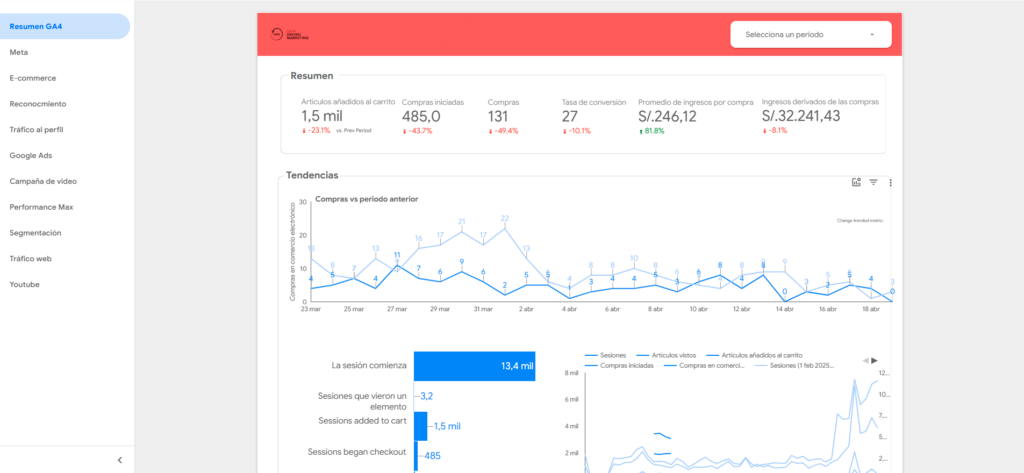This screenshot has height=473, width=1024.
Task: Click 'Change trended metric' control
Action: click(859, 220)
